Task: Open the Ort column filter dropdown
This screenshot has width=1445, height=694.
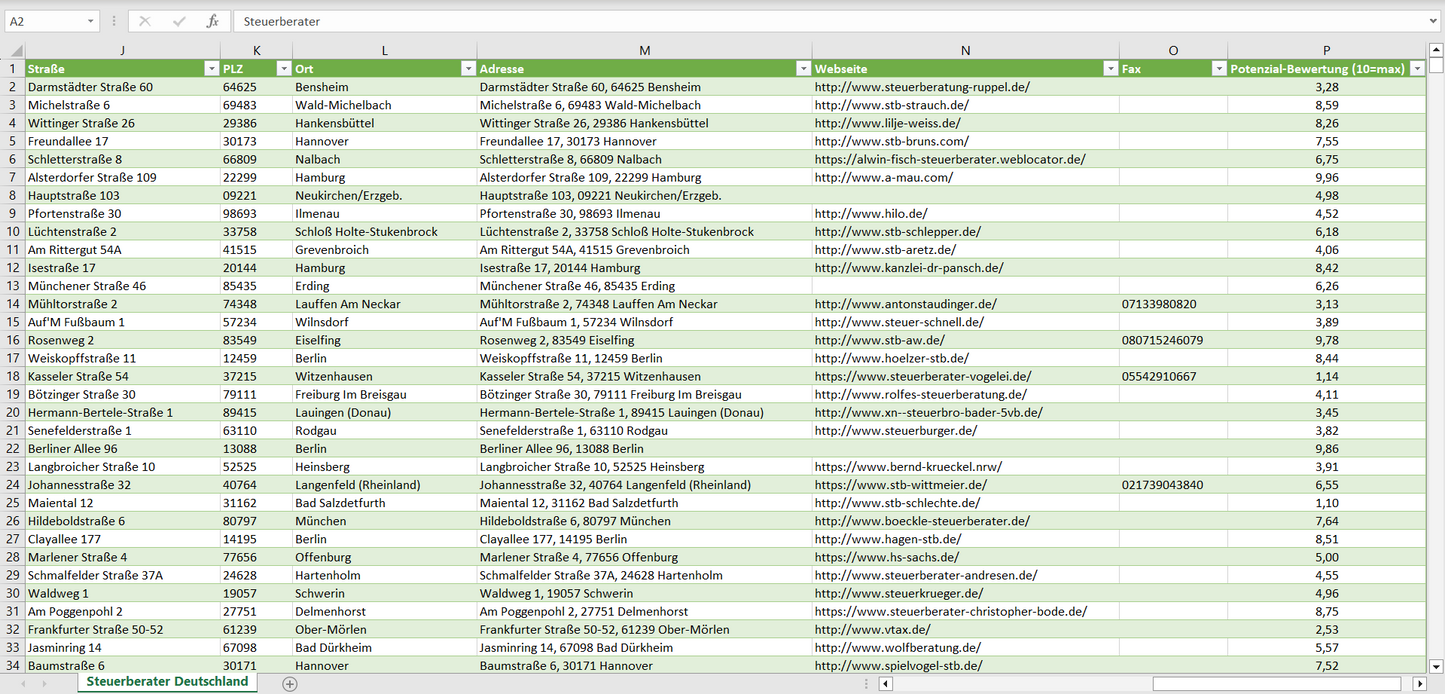Action: tap(467, 69)
